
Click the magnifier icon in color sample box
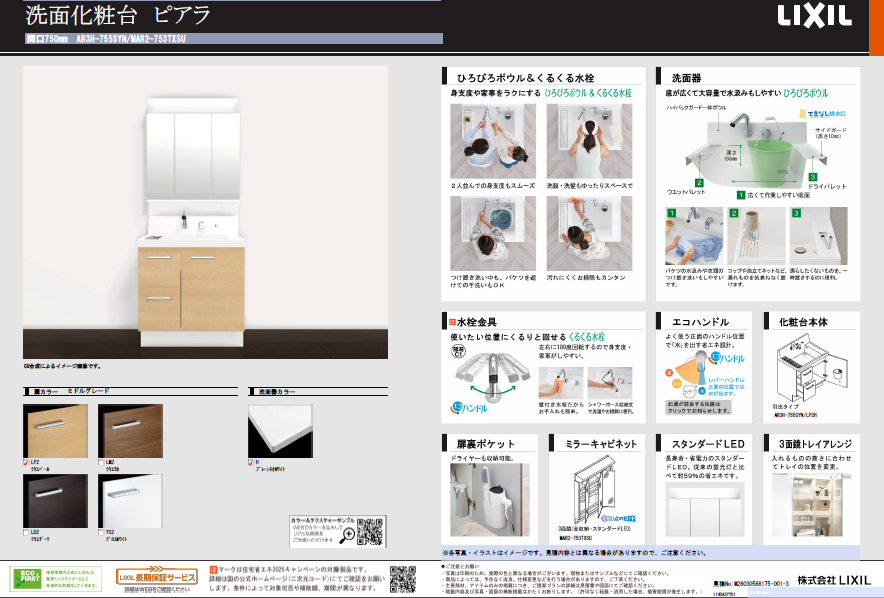point(347,534)
